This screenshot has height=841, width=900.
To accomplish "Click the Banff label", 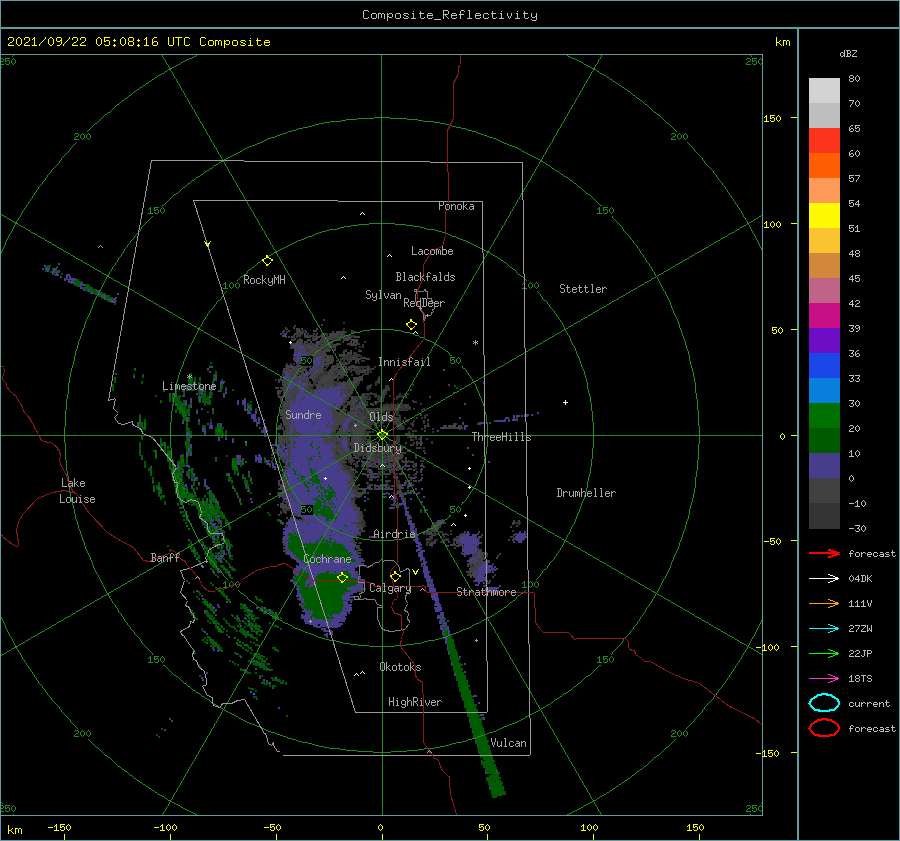I will [x=165, y=557].
